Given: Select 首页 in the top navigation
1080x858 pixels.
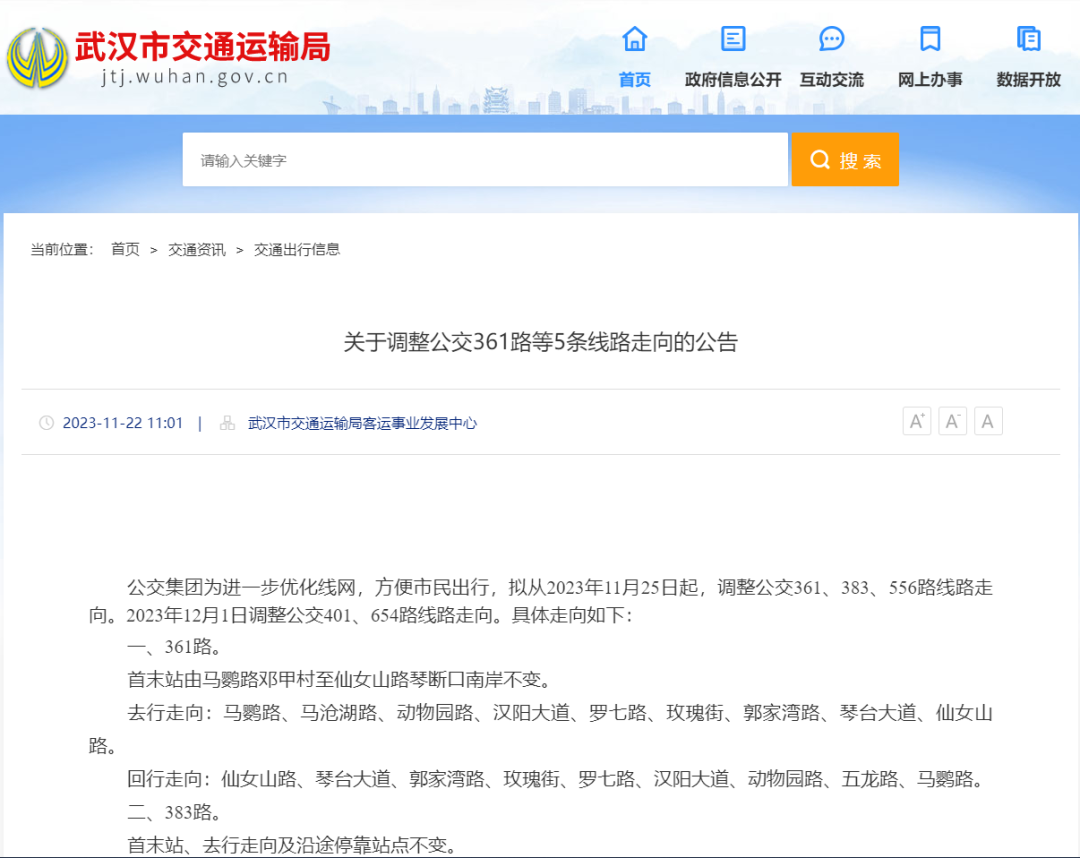Looking at the screenshot, I should pyautogui.click(x=635, y=77).
